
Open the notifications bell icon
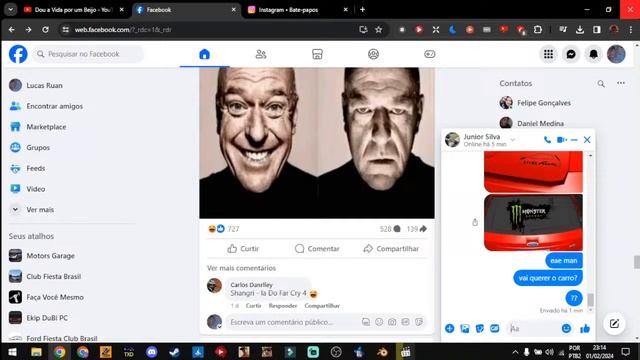pos(593,54)
